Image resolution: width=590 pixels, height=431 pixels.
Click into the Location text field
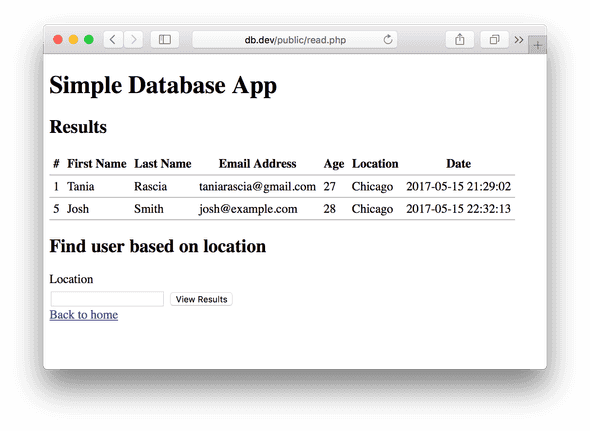[x=107, y=299]
